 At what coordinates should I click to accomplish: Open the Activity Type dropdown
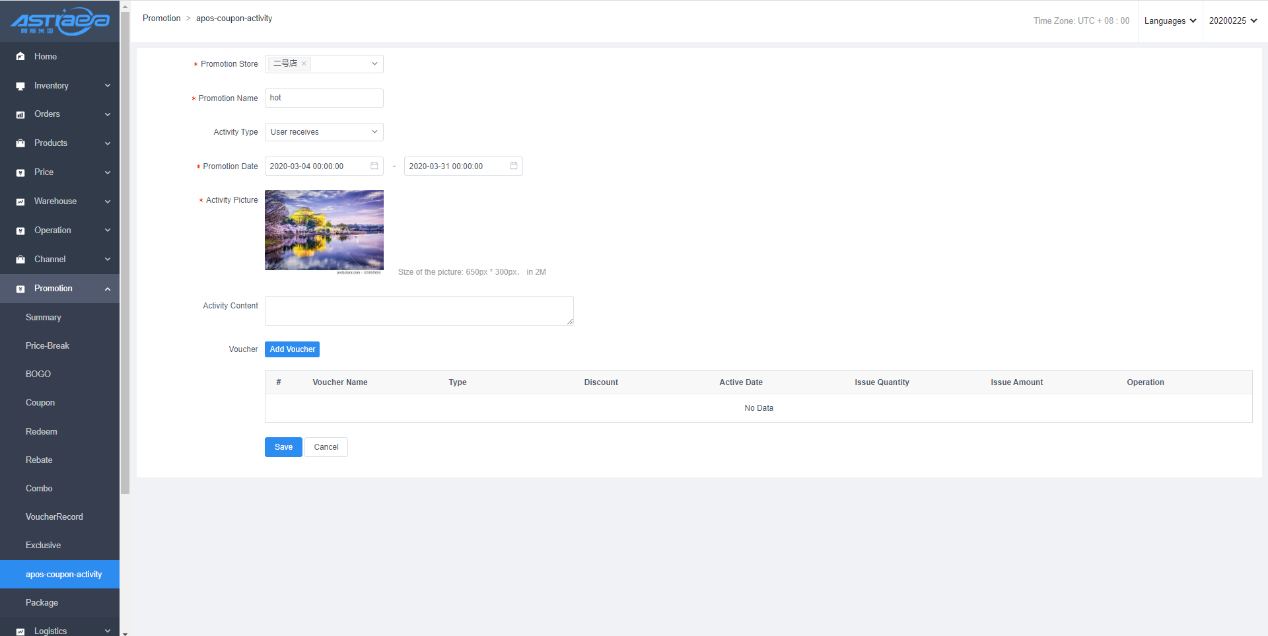point(324,132)
